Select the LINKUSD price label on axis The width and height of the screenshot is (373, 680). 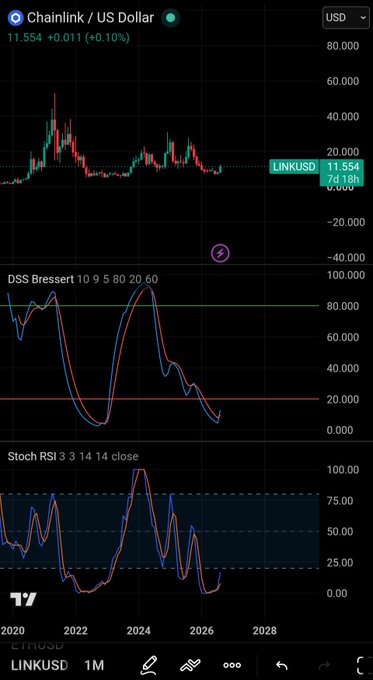pos(294,167)
